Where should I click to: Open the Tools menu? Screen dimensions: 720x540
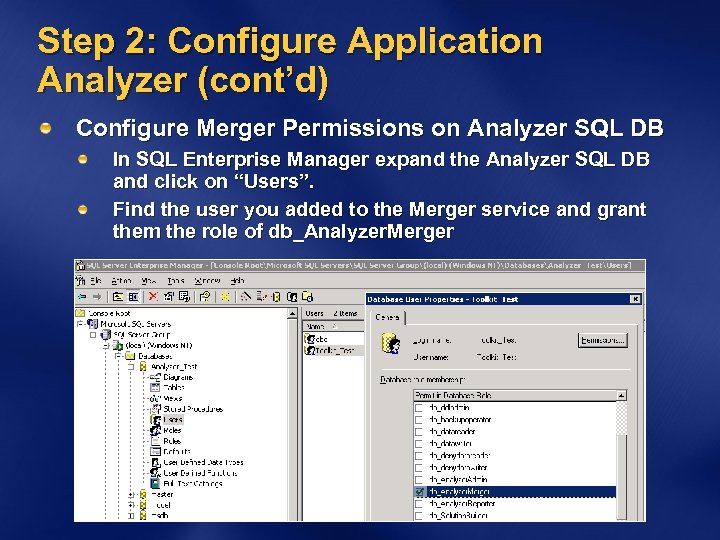(x=175, y=281)
